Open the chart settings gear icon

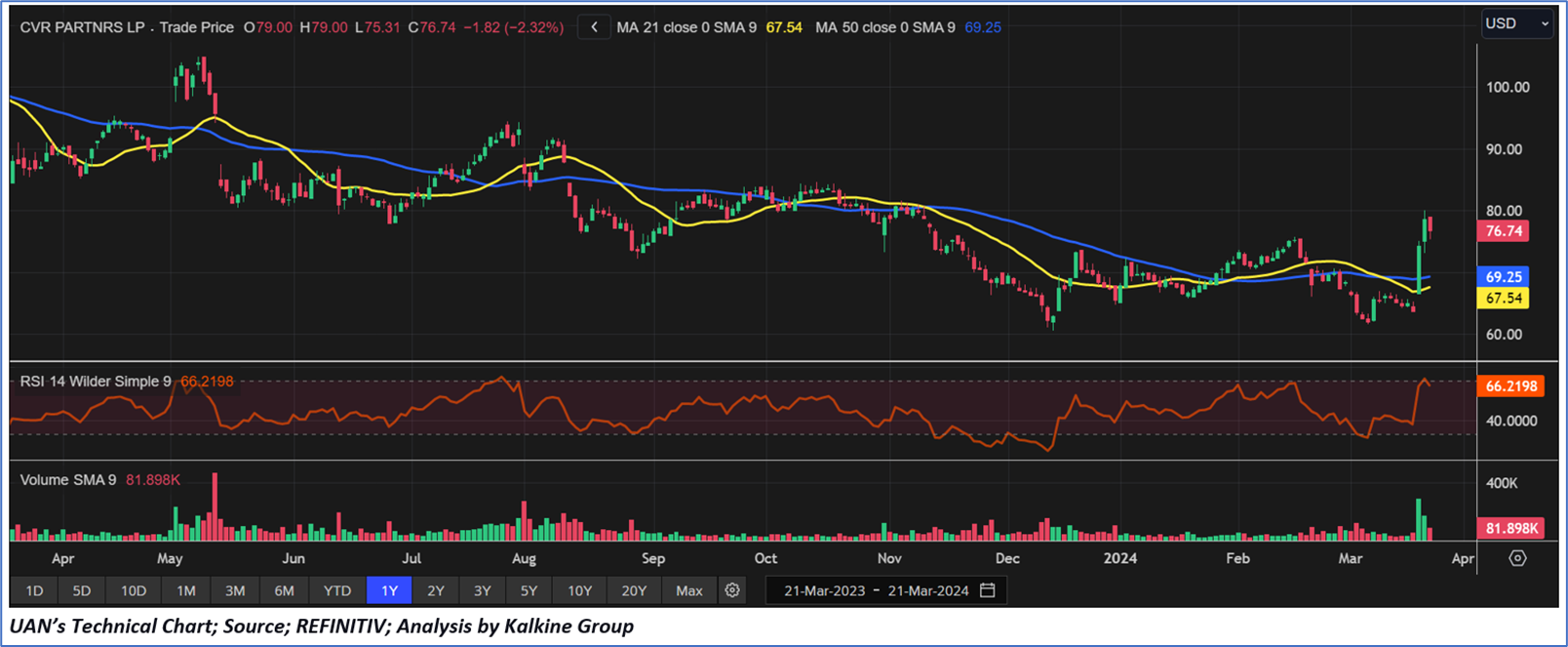[x=732, y=590]
